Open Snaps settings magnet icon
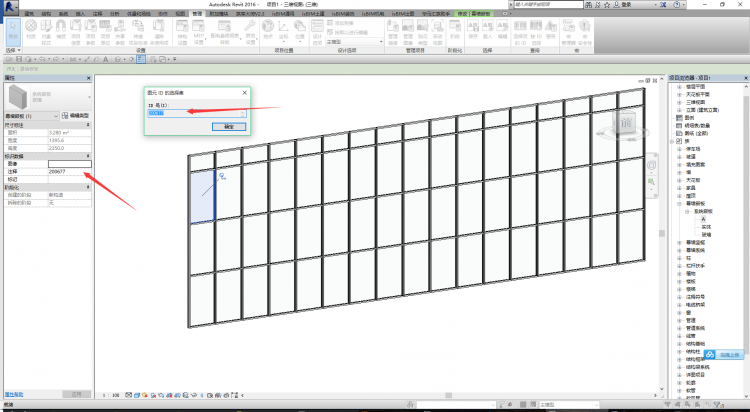This screenshot has width=750, height=412. click(x=61, y=29)
